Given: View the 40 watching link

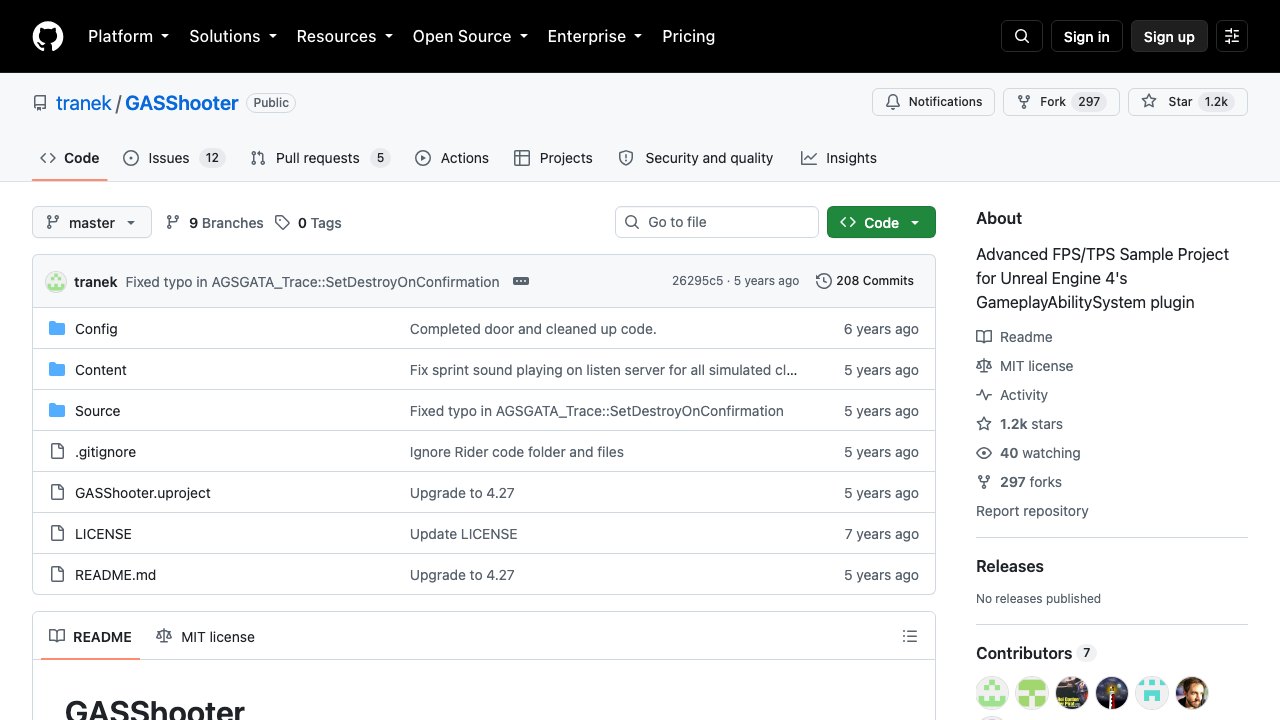Looking at the screenshot, I should pyautogui.click(x=1028, y=453).
